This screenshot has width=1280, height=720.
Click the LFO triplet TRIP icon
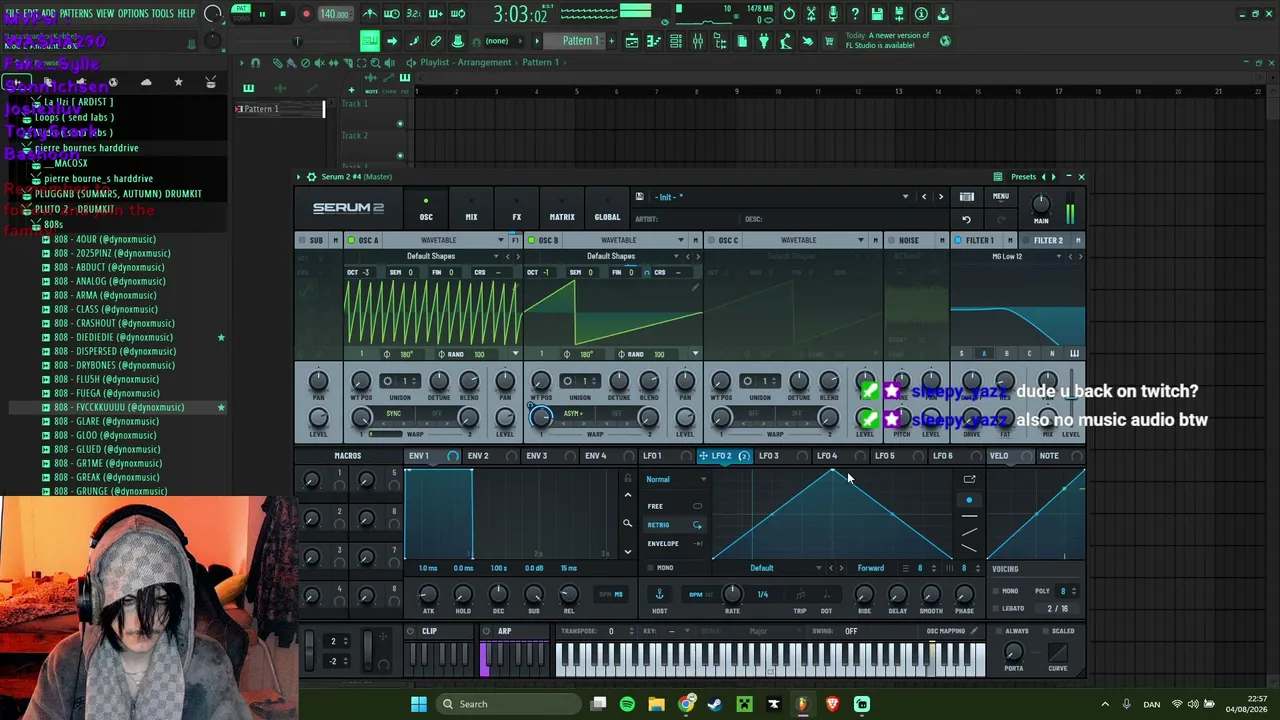800,595
